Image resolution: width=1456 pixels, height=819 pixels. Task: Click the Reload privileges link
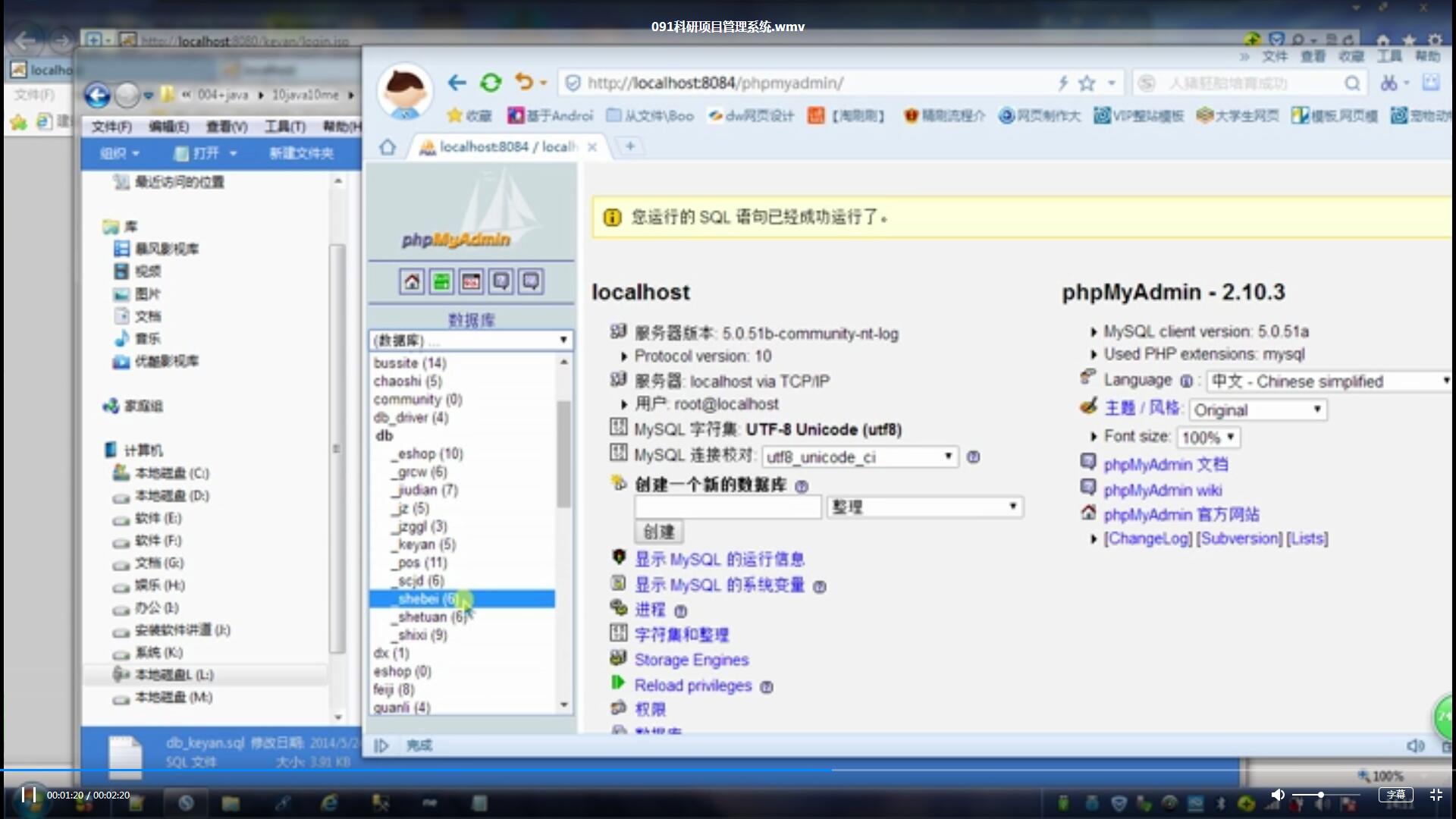(x=692, y=686)
